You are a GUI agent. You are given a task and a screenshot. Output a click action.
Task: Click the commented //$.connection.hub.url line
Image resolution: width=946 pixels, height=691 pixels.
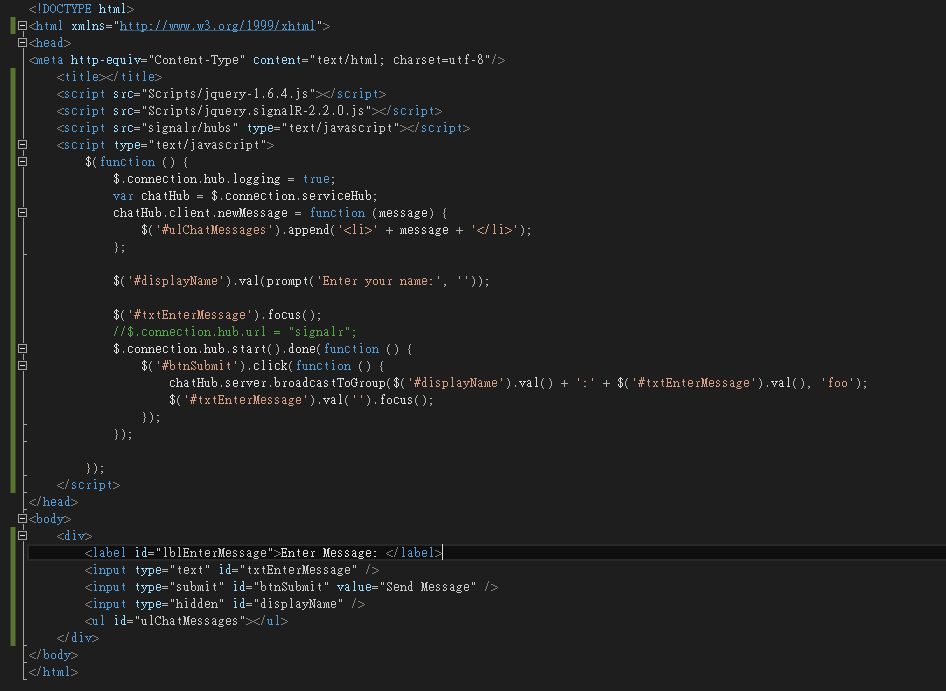(x=235, y=332)
